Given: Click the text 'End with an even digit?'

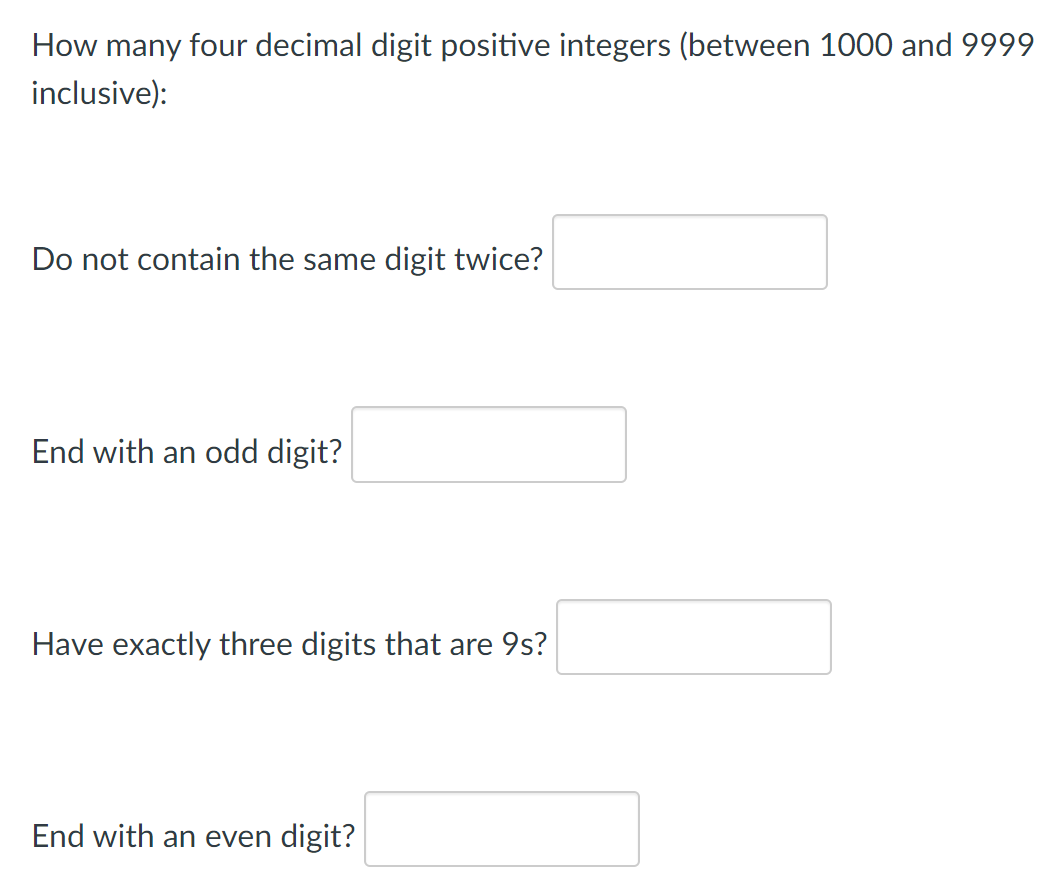Looking at the screenshot, I should tap(192, 837).
